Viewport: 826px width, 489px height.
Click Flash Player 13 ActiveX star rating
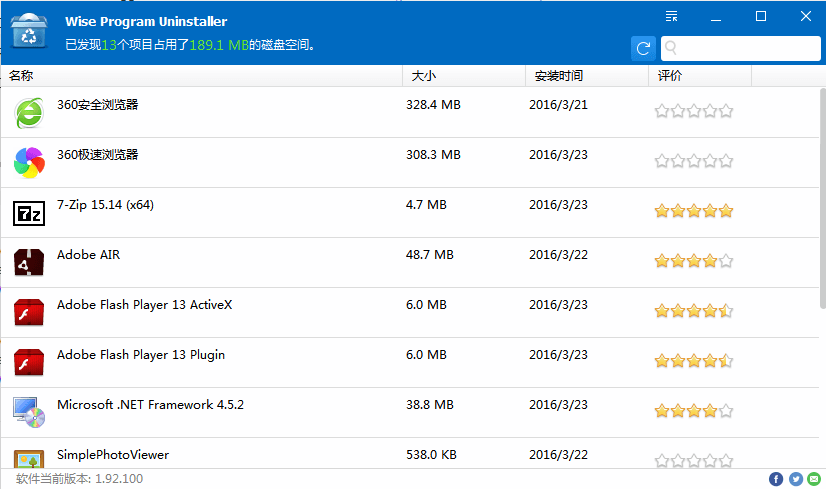tap(694, 311)
